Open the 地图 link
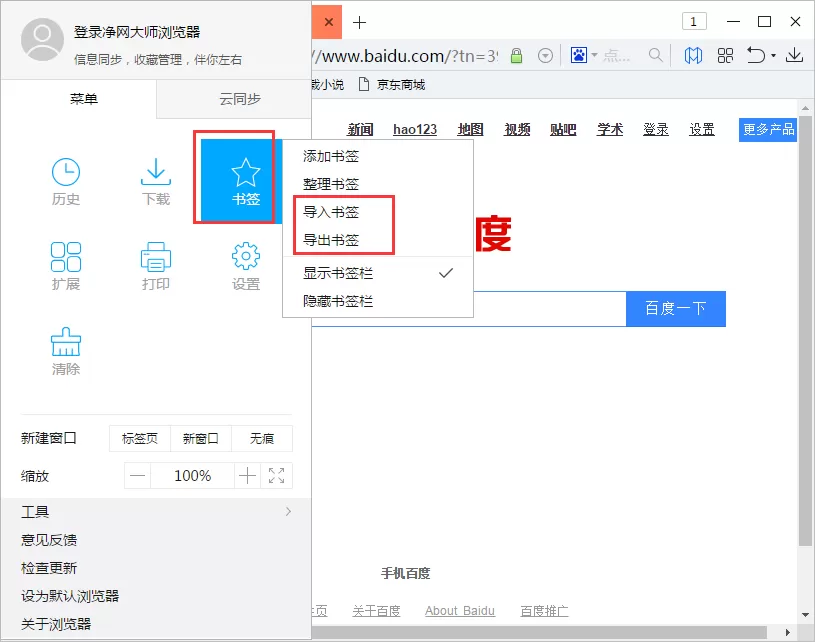This screenshot has height=642, width=815. 470,129
